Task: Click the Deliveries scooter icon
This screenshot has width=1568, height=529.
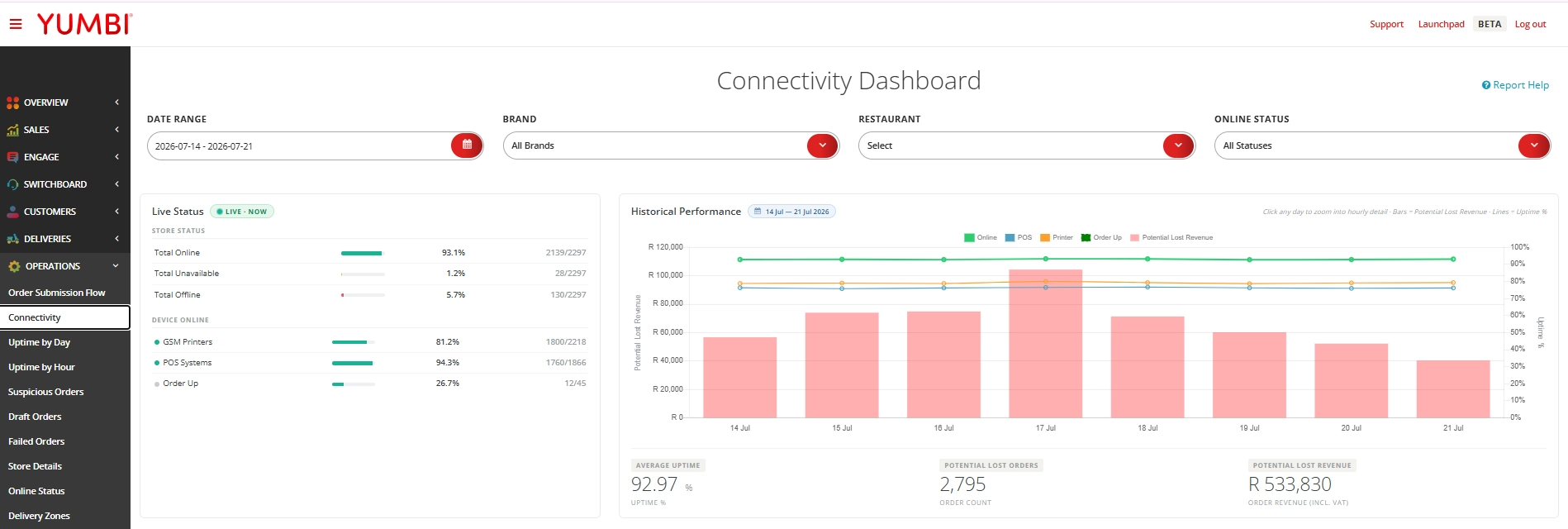Action: point(13,239)
